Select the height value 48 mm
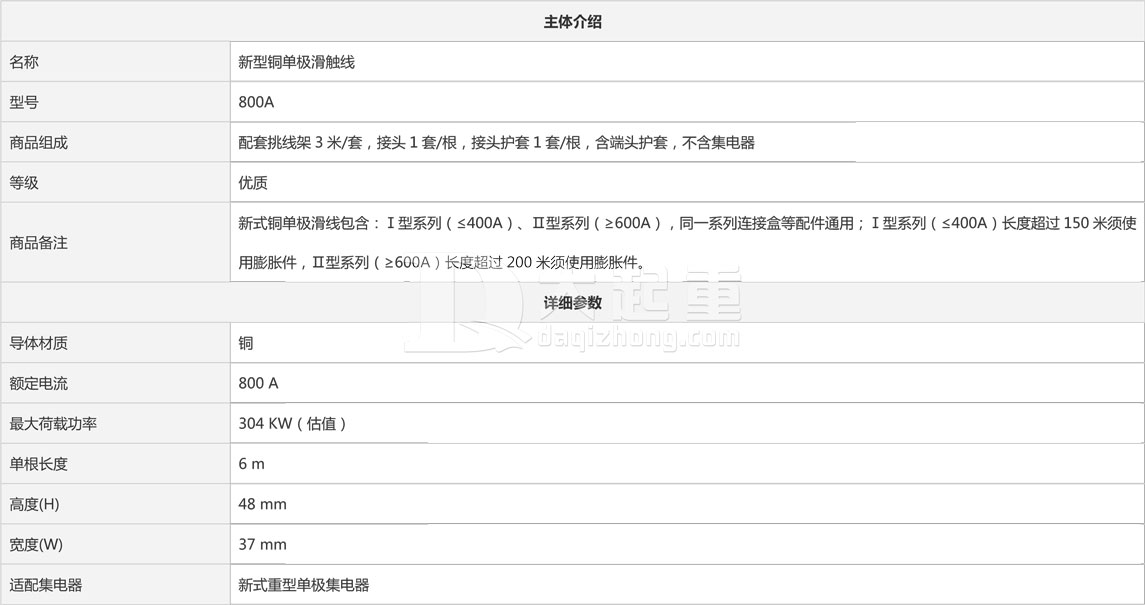Image resolution: width=1145 pixels, height=605 pixels. [x=263, y=504]
